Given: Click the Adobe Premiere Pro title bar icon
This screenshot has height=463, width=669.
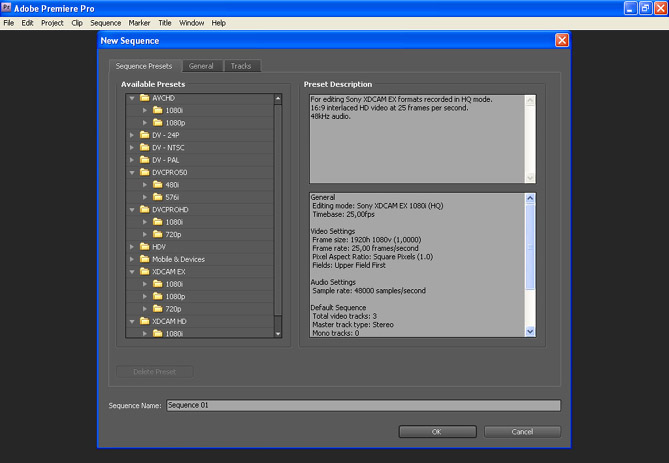Looking at the screenshot, I should tap(9, 8).
